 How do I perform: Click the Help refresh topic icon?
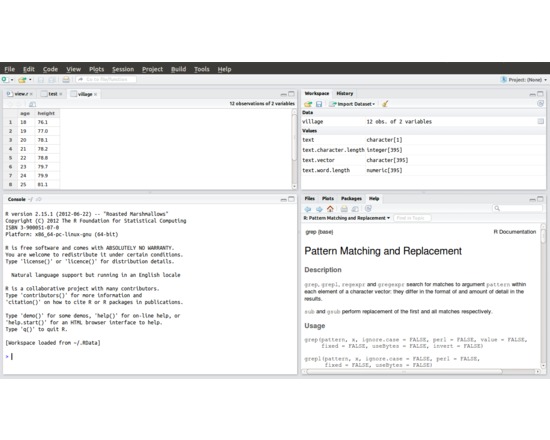[368, 209]
